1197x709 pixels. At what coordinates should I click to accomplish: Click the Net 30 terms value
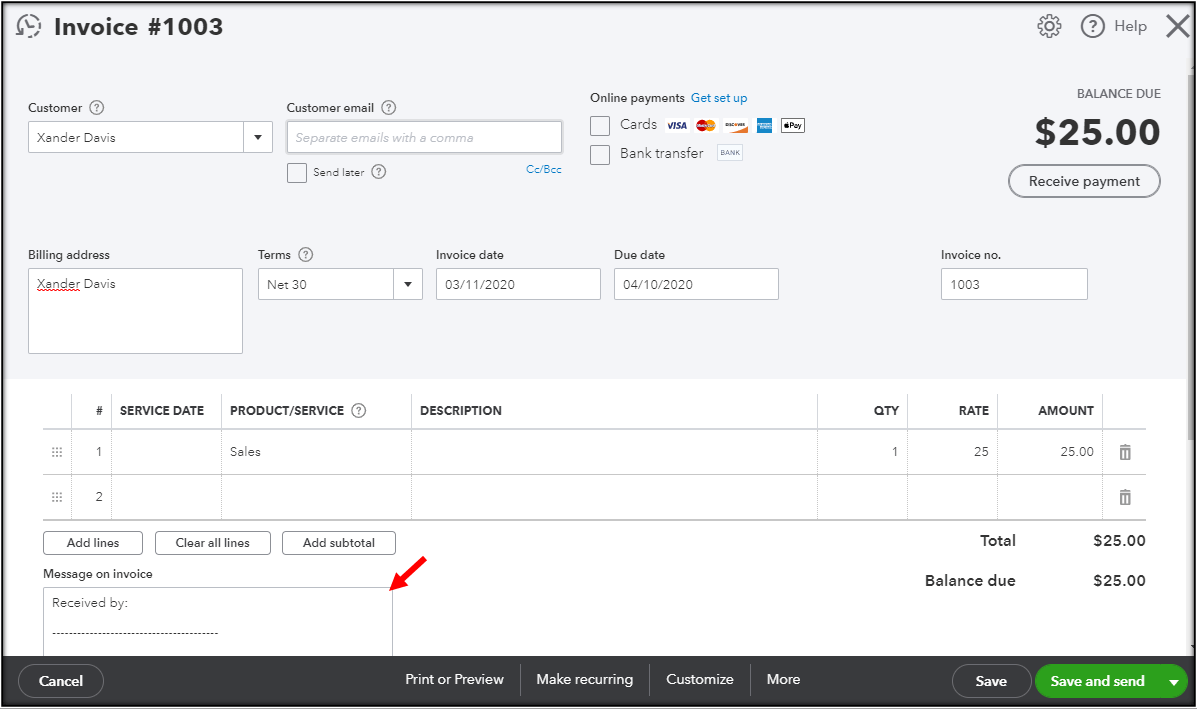pos(325,285)
